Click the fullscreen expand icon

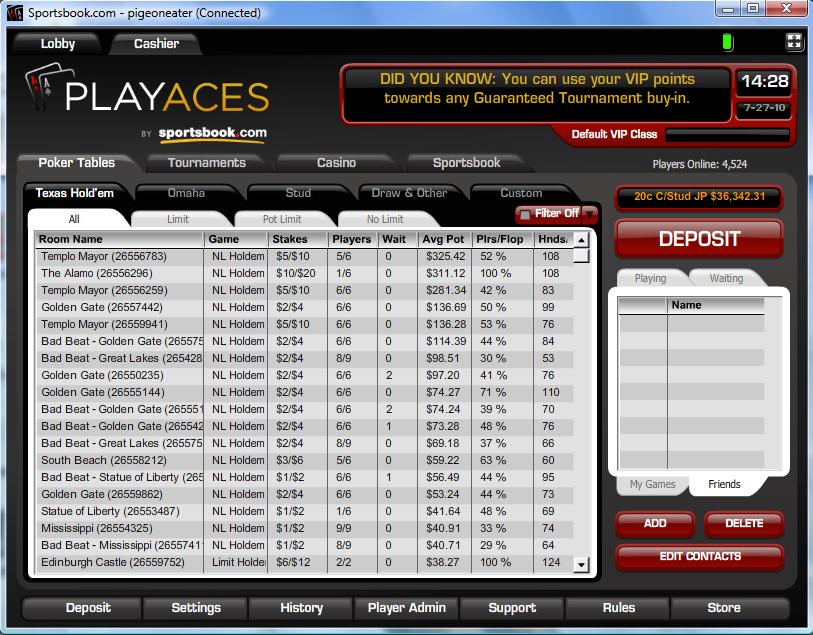click(794, 41)
